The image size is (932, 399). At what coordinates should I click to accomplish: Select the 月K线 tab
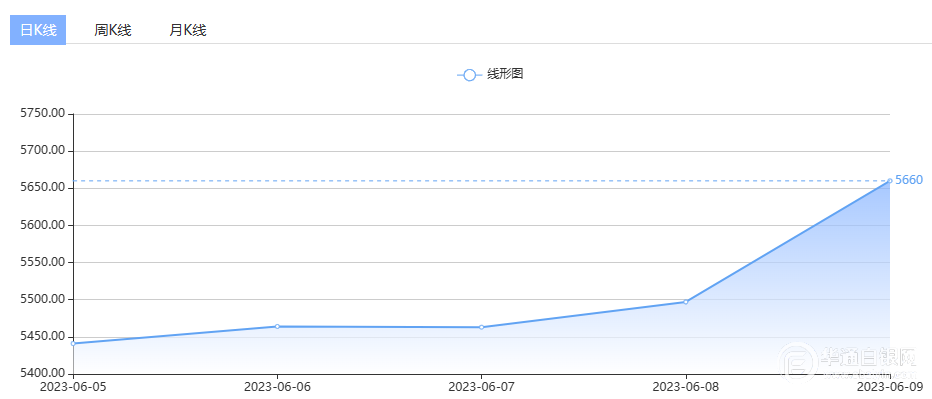tap(188, 30)
